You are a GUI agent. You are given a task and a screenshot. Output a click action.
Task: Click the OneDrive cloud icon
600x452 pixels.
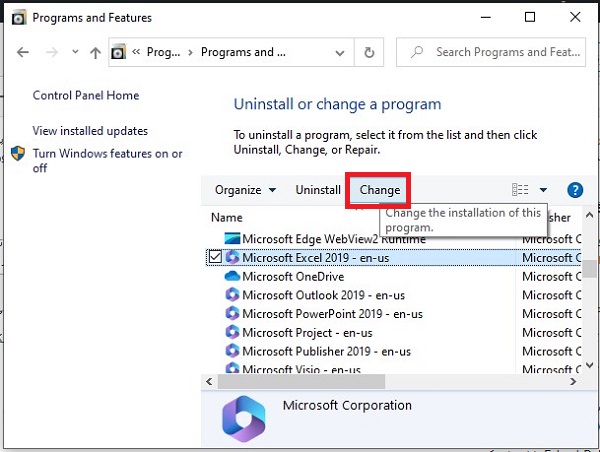[x=232, y=276]
